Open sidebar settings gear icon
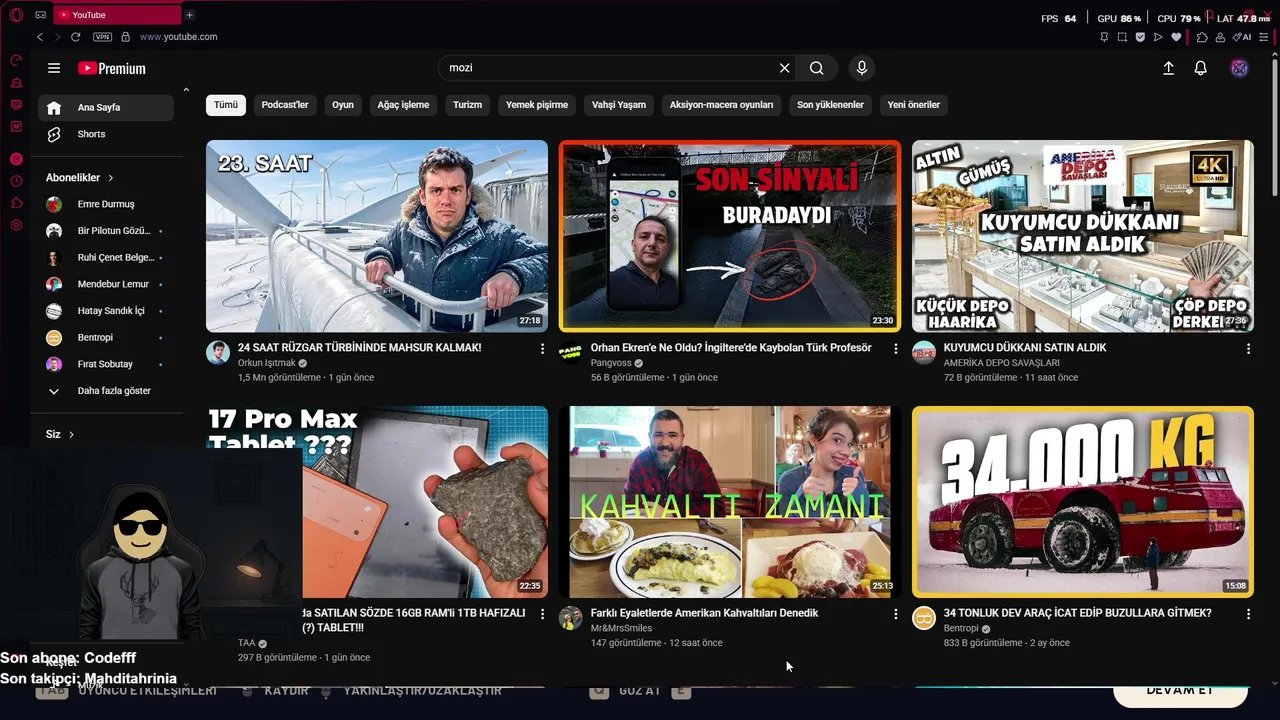The height and width of the screenshot is (720, 1280). (16, 225)
